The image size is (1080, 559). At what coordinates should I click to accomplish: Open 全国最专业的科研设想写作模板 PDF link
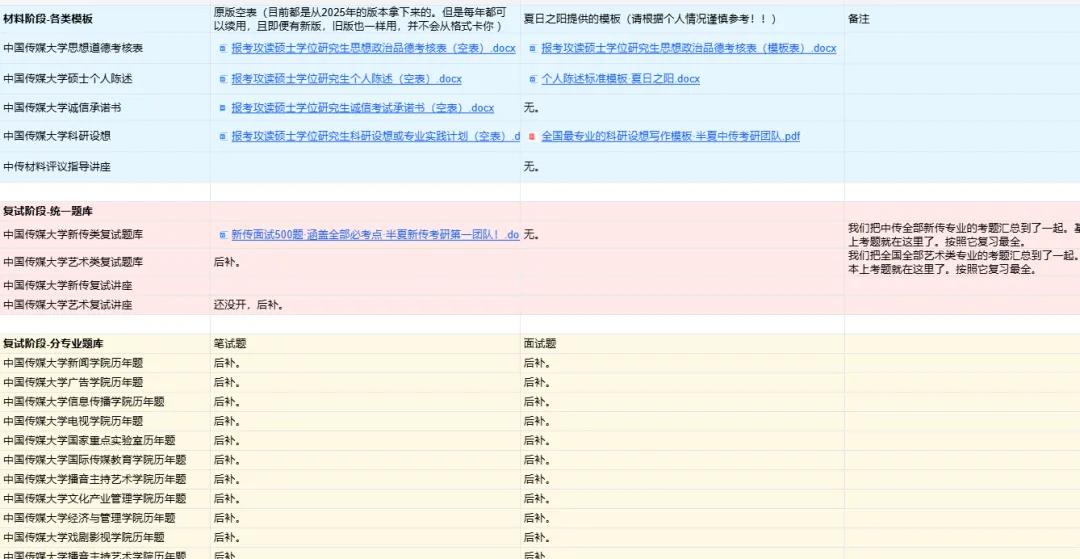pos(671,136)
